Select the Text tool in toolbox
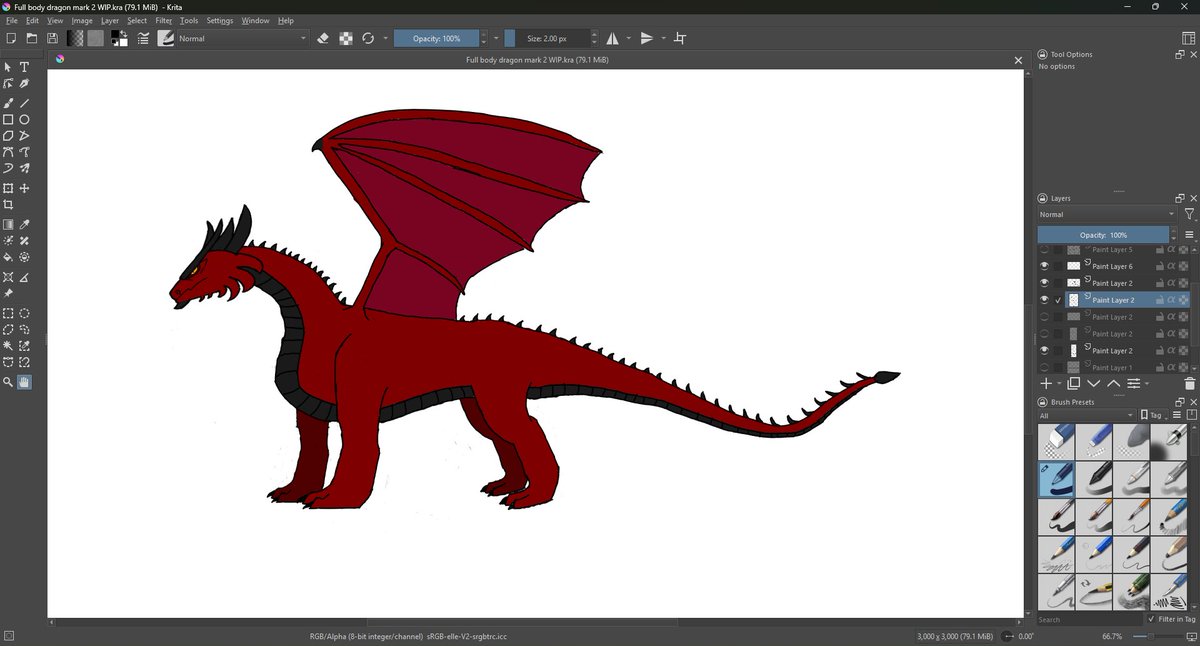The height and width of the screenshot is (646, 1200). point(25,67)
